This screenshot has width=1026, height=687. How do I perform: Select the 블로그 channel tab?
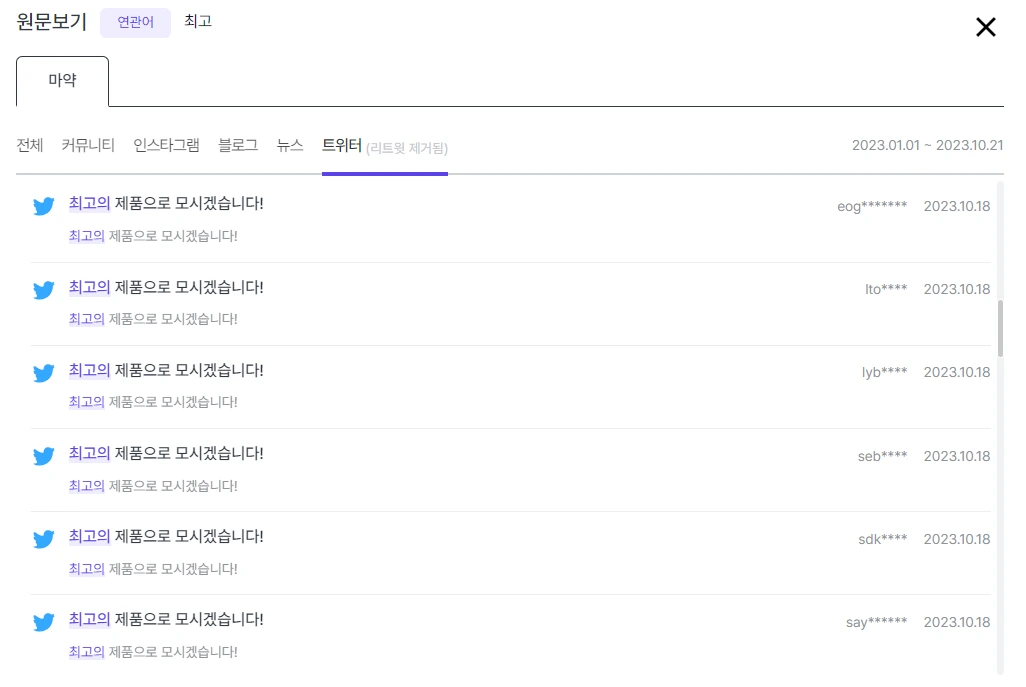(x=237, y=144)
